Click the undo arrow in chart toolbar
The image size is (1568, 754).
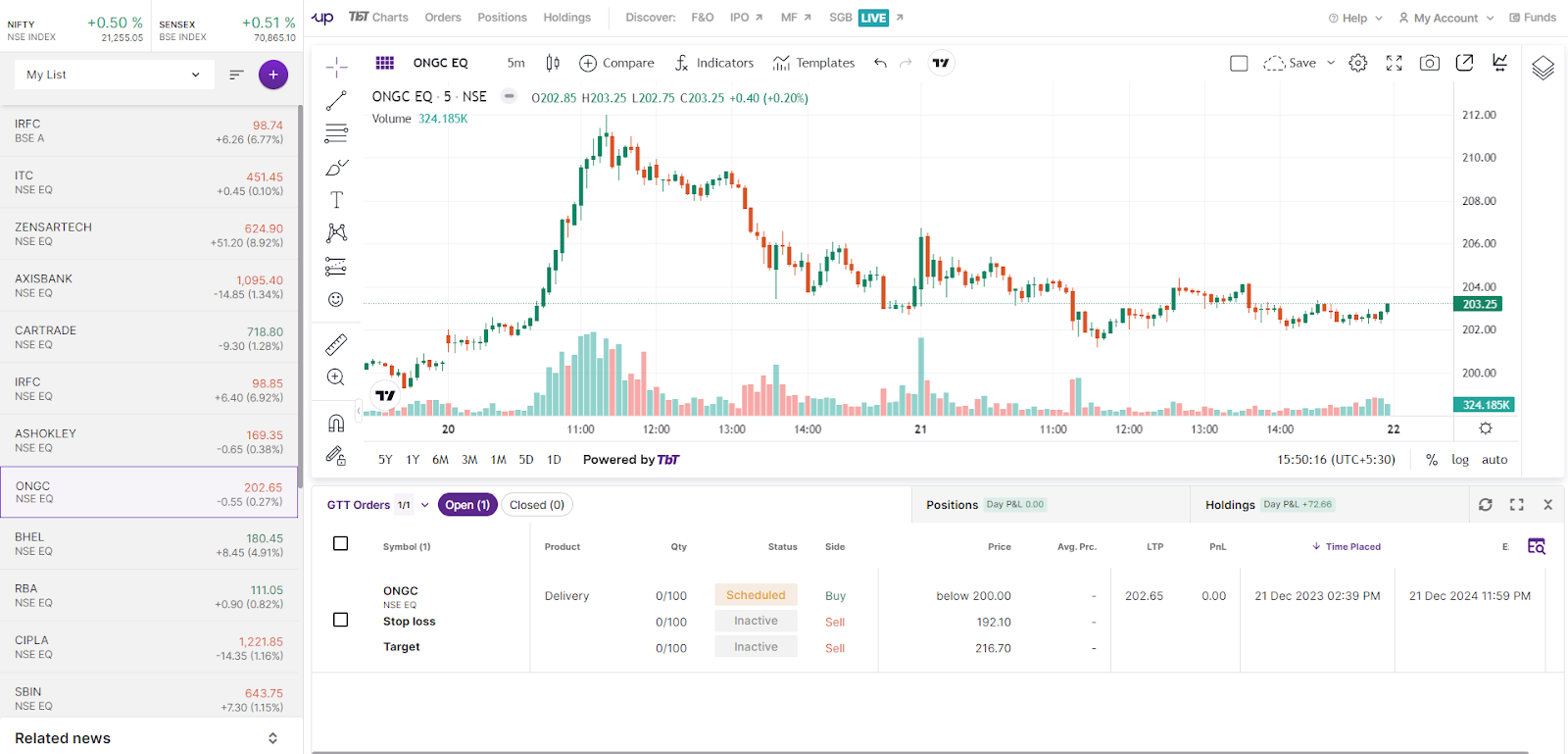click(x=880, y=63)
